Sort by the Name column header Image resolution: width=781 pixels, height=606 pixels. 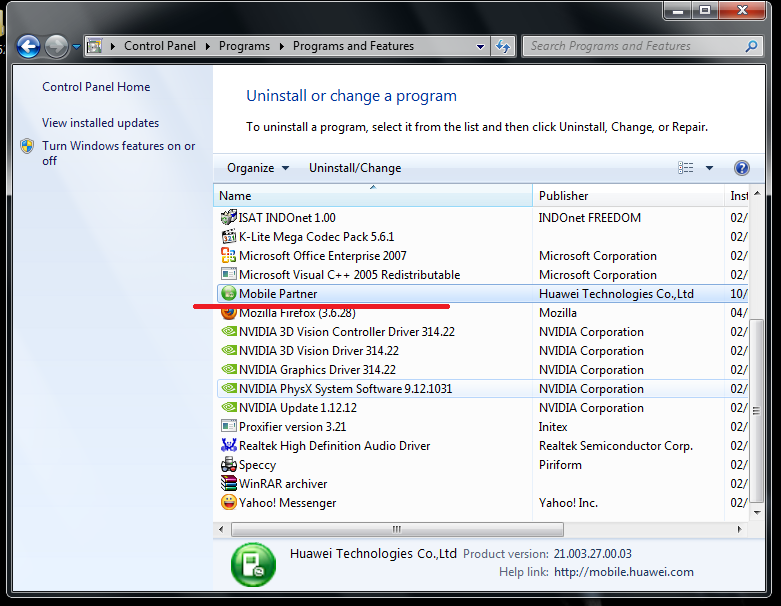click(x=373, y=196)
